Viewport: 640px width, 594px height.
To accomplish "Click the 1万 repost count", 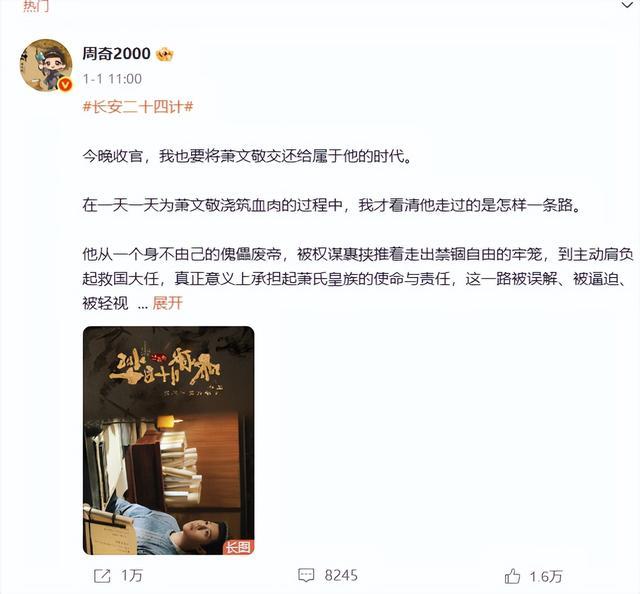I will click(x=132, y=576).
